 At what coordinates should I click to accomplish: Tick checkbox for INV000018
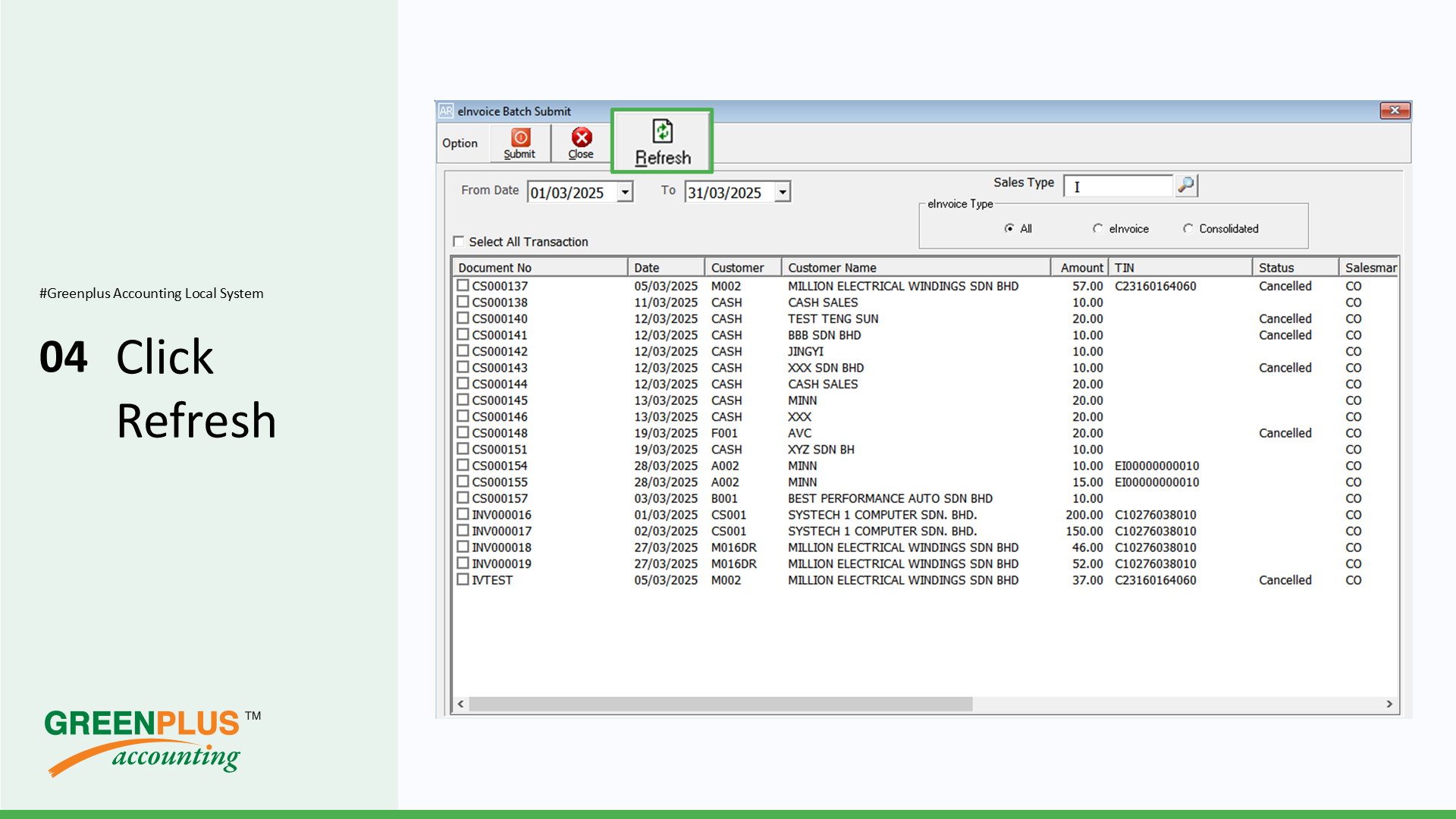point(463,546)
